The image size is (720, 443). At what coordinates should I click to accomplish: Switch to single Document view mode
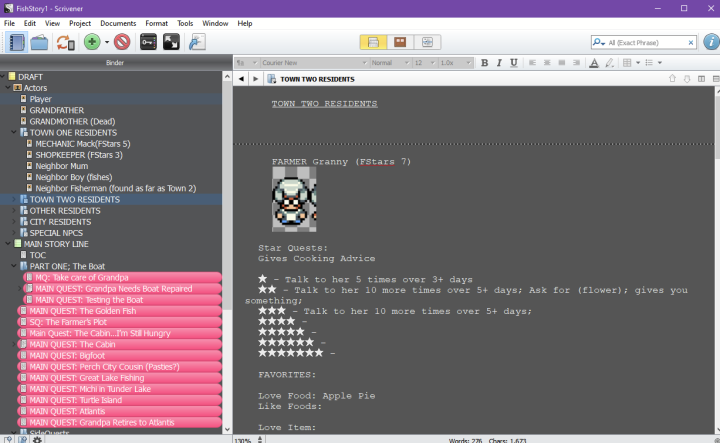373,42
